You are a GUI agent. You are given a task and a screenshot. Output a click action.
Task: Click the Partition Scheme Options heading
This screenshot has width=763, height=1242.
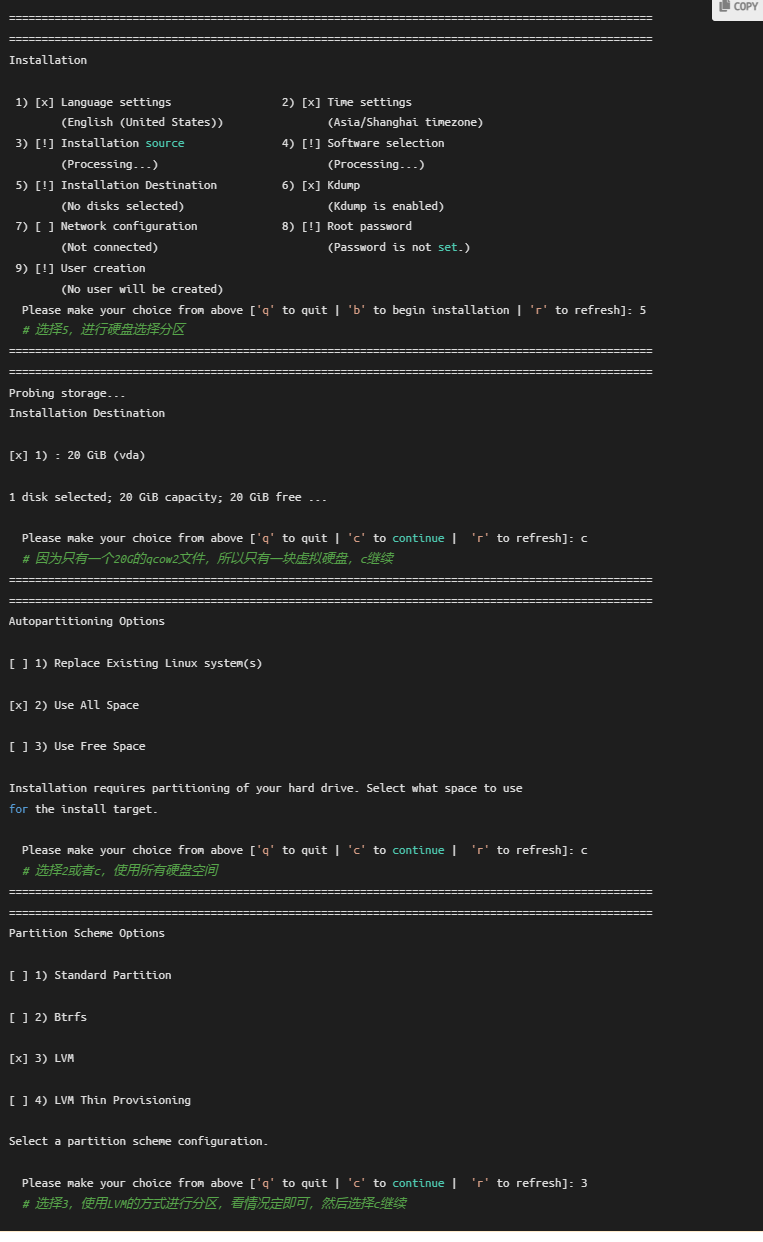(x=87, y=933)
